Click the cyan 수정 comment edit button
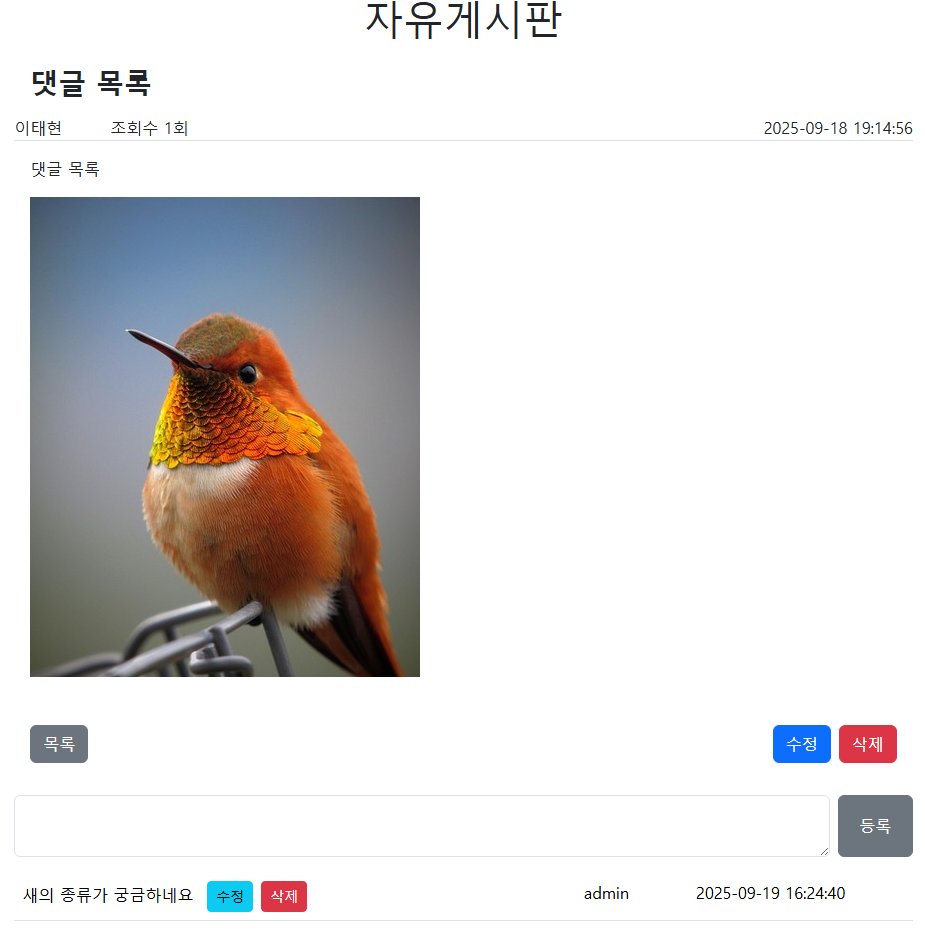This screenshot has height=941, width=925. click(x=230, y=896)
